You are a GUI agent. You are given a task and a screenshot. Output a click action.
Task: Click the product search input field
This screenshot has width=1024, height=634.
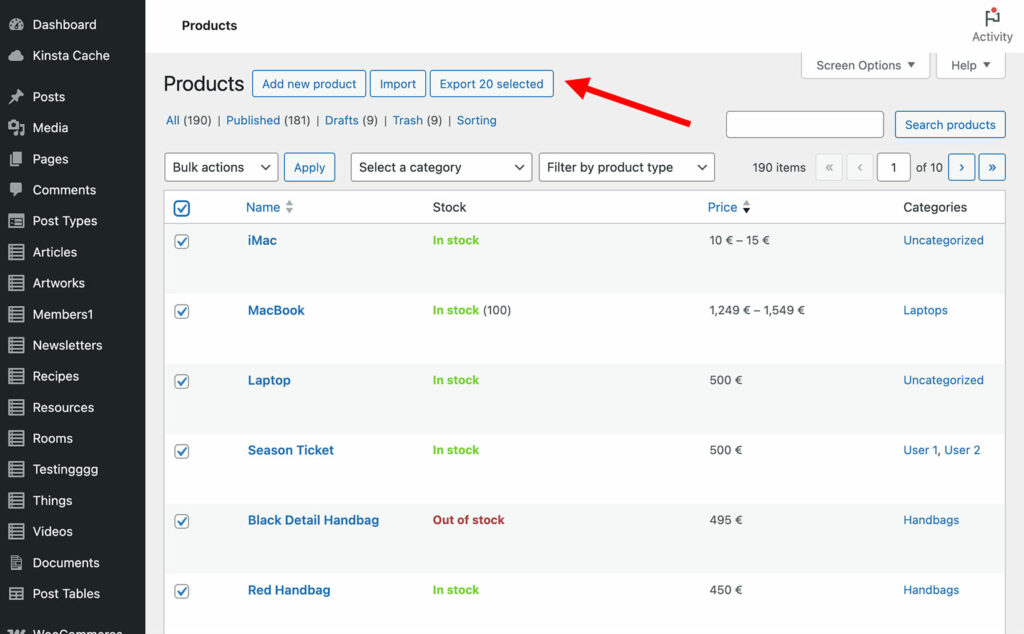(805, 124)
